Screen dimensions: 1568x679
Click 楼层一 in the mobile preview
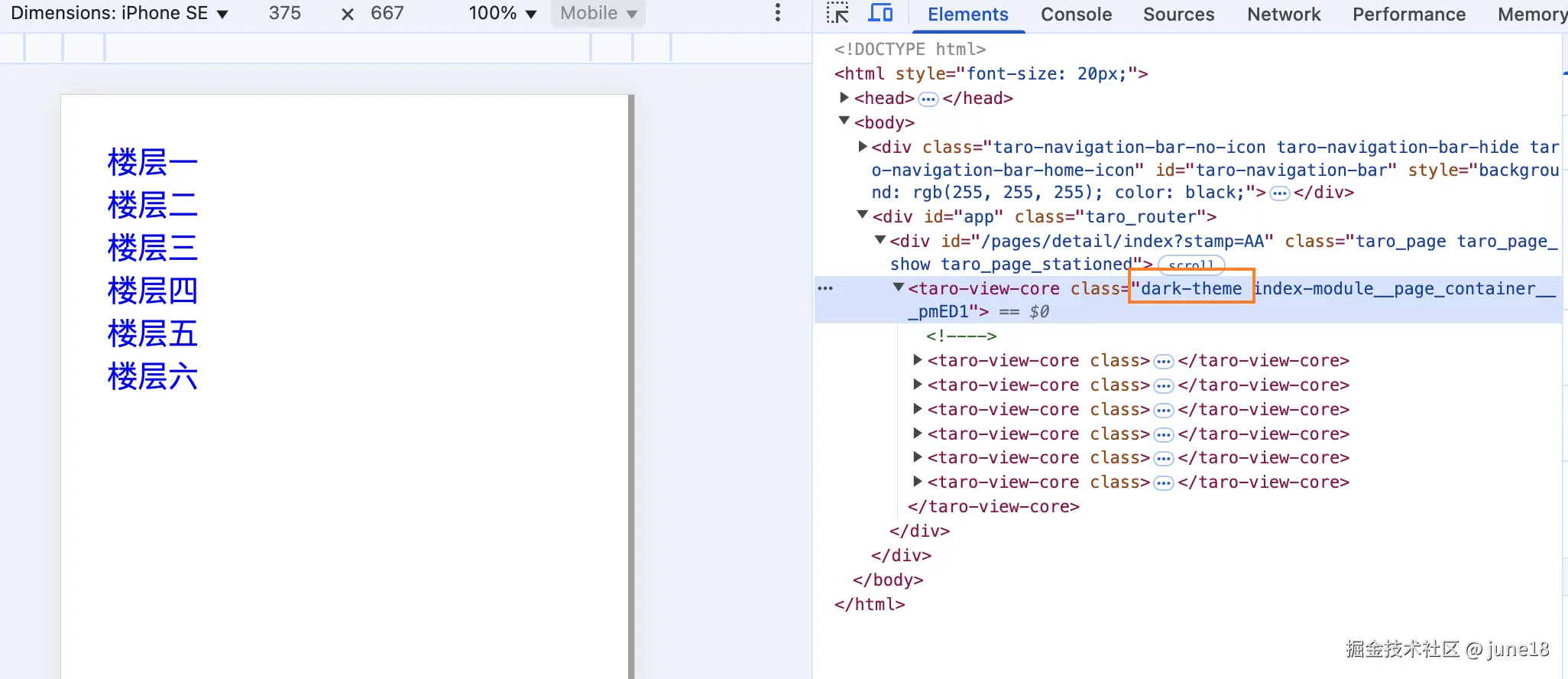[153, 162]
